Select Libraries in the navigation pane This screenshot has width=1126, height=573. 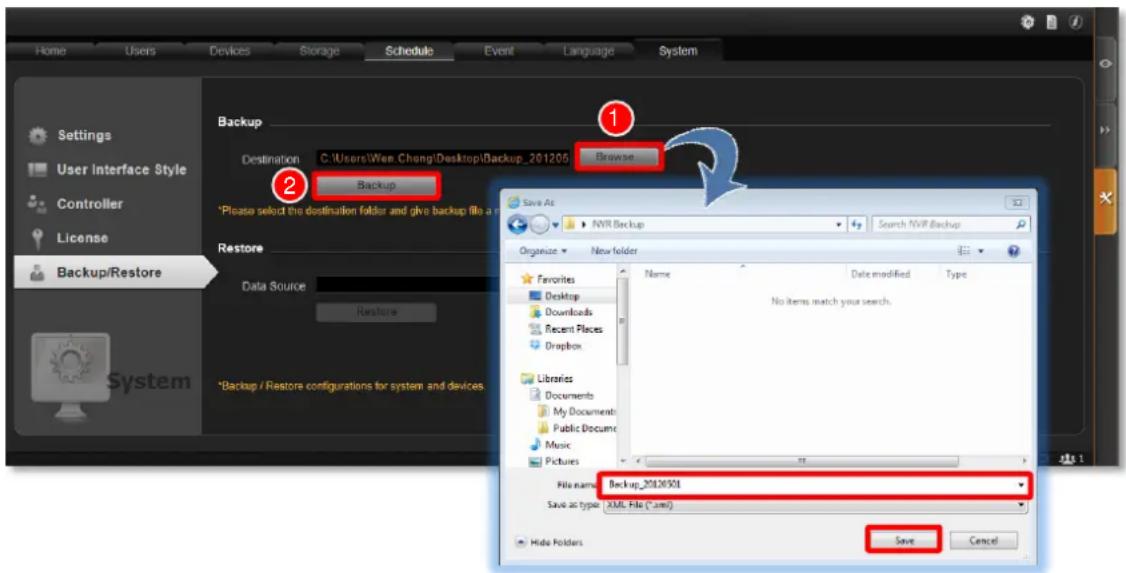click(x=547, y=378)
